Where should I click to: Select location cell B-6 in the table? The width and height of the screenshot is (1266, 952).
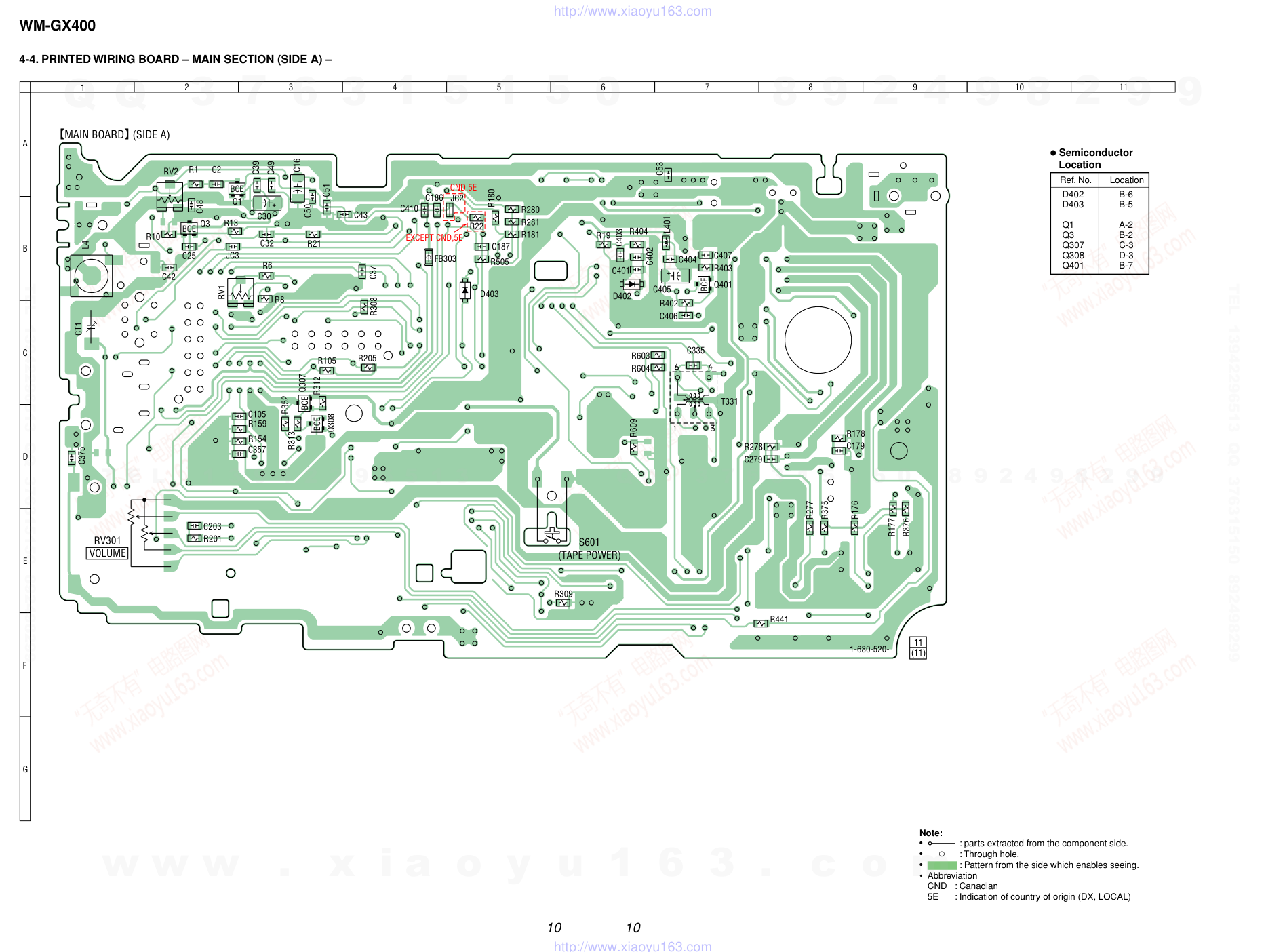click(1126, 195)
